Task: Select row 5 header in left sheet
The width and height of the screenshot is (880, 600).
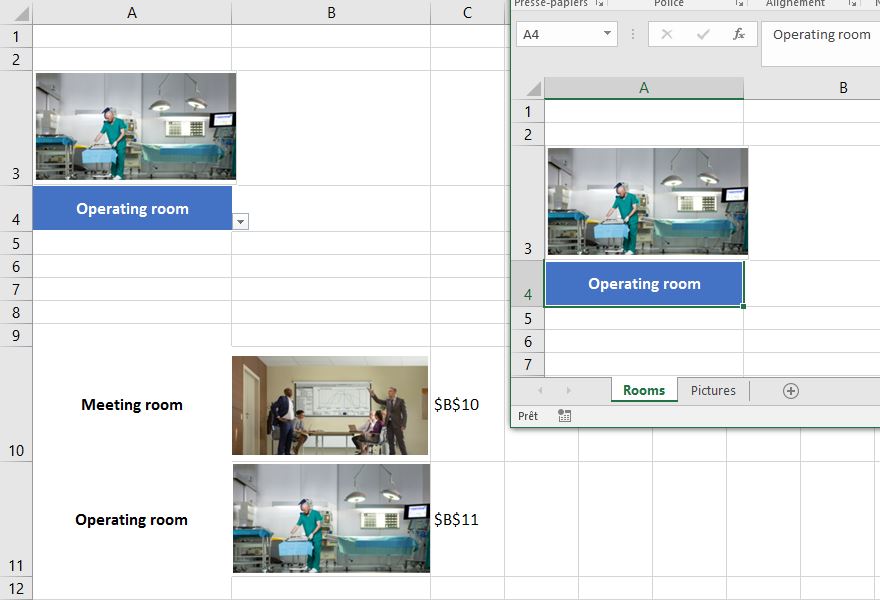Action: (x=16, y=243)
